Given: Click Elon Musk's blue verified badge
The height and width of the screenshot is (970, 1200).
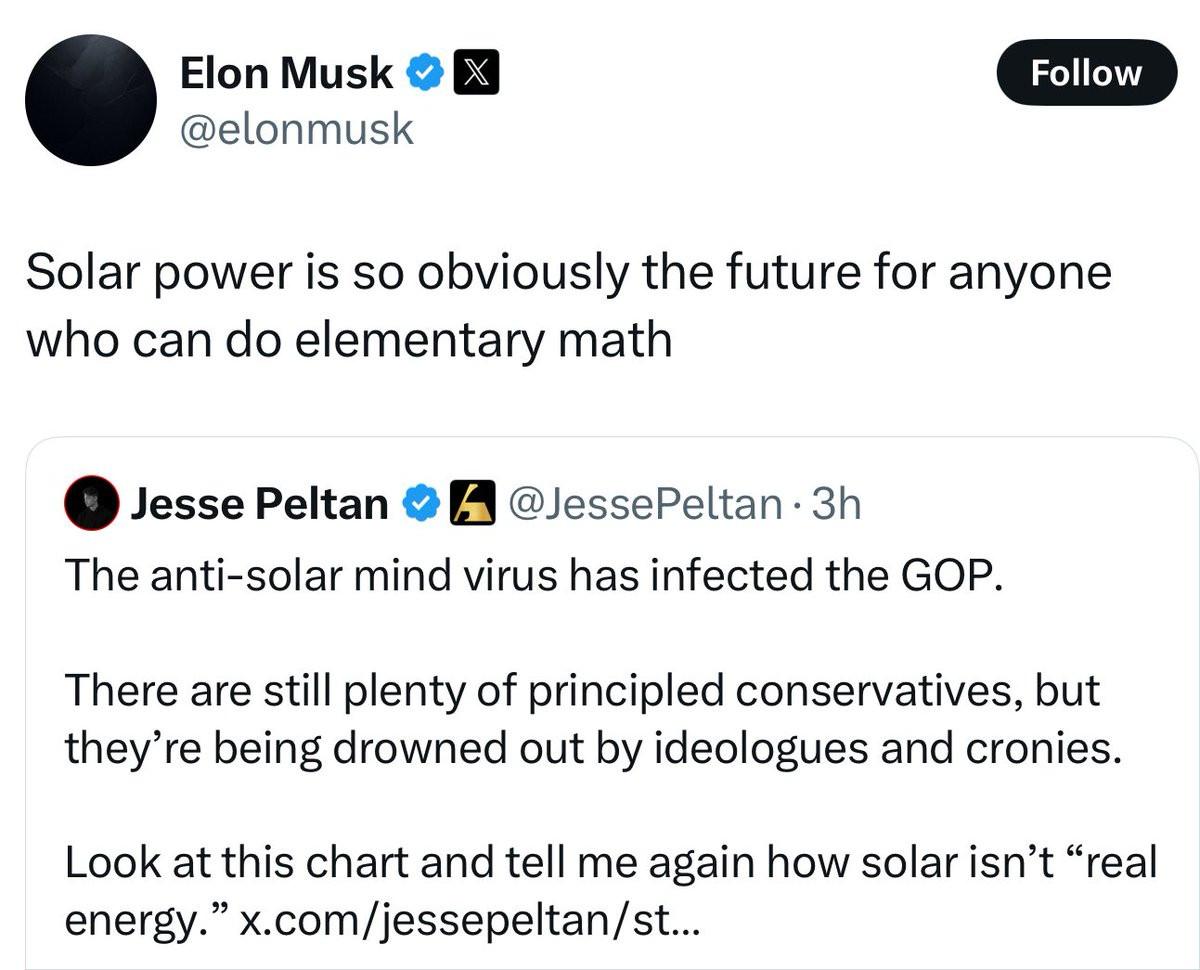Looking at the screenshot, I should [x=425, y=72].
